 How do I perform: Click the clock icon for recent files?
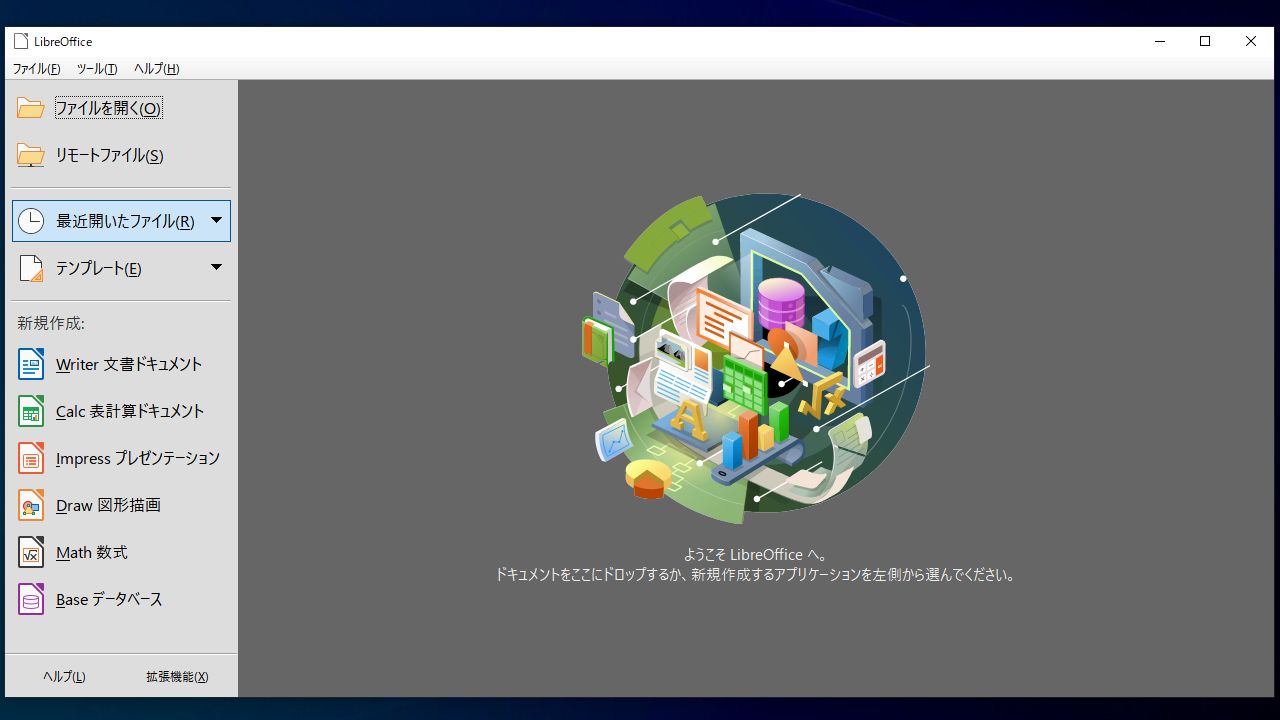[x=31, y=221]
